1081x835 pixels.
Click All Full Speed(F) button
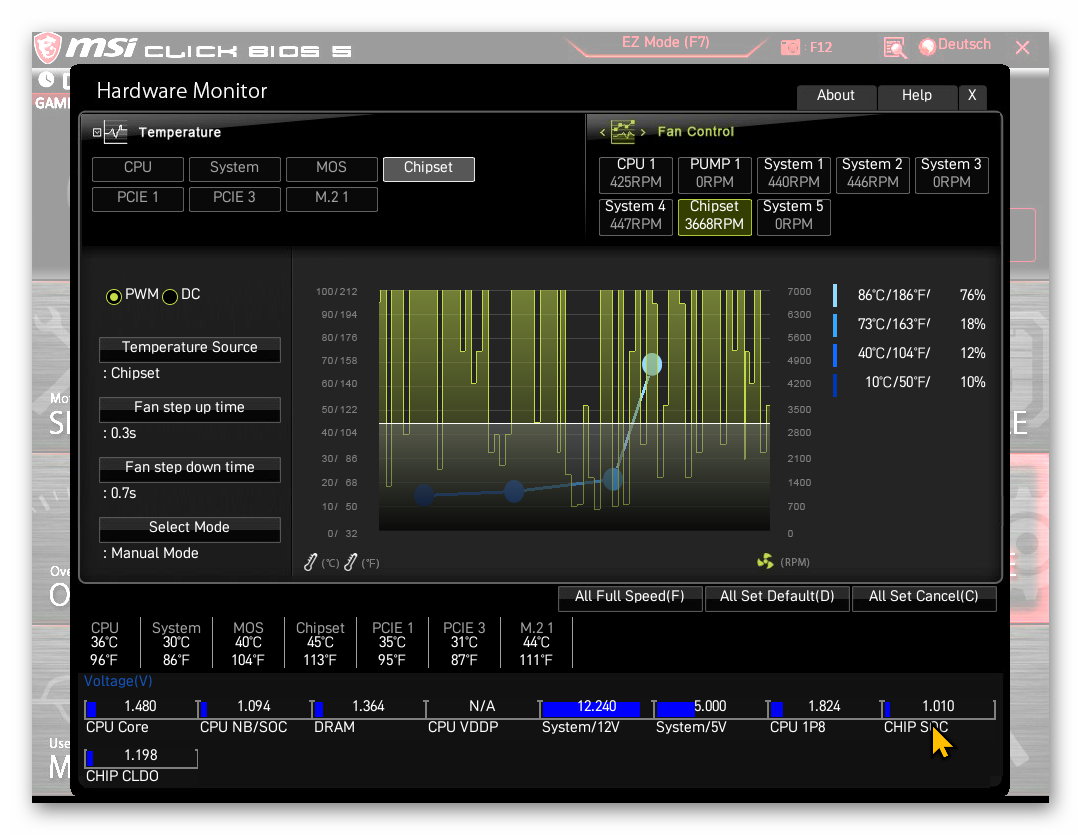629,597
